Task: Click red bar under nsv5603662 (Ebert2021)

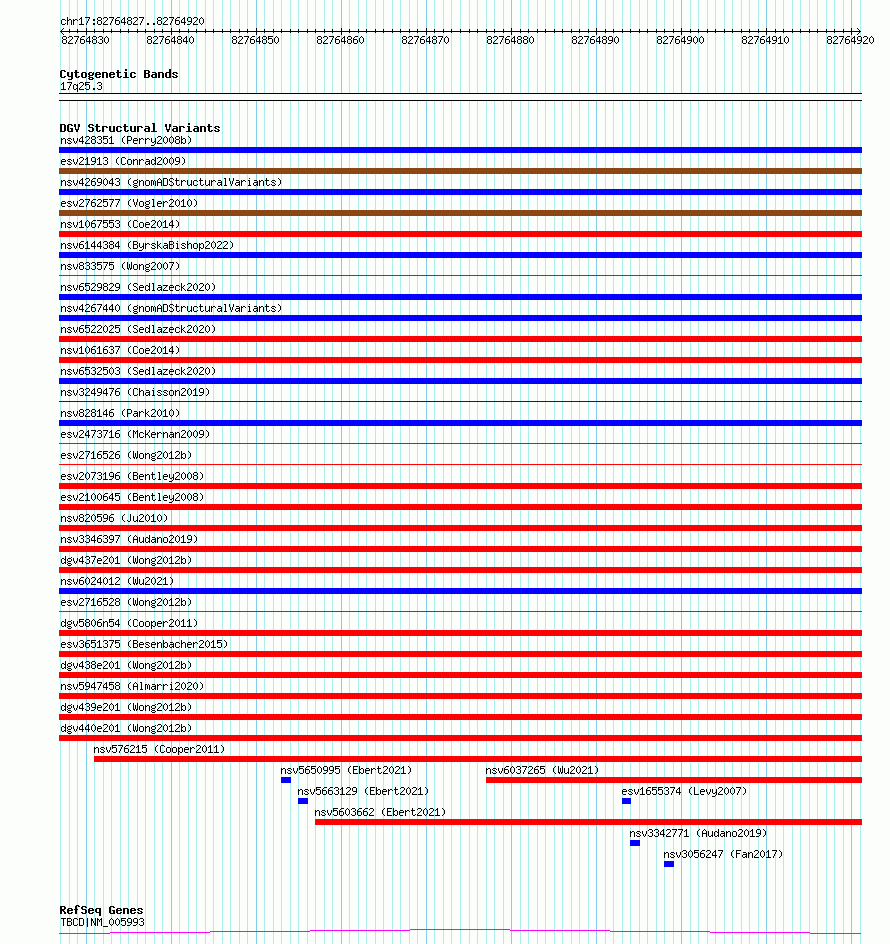Action: (588, 822)
